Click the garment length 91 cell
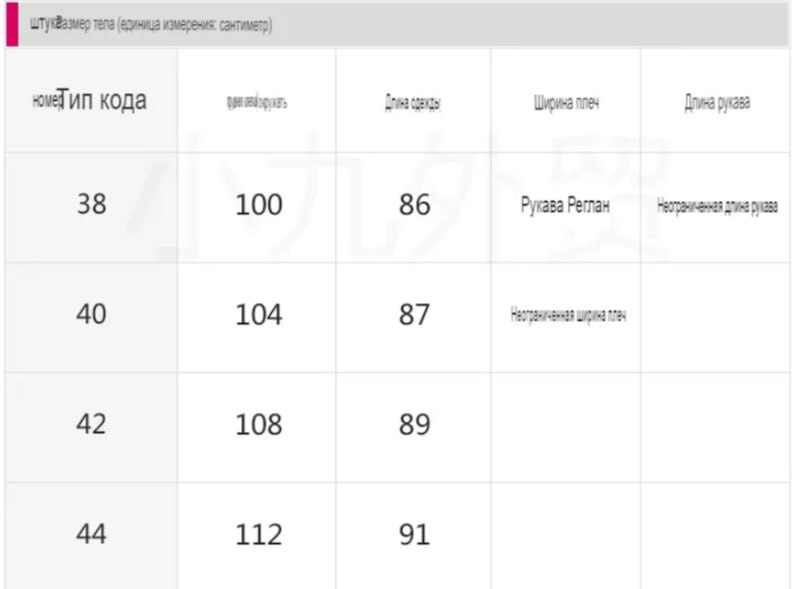The image size is (792, 589). pyautogui.click(x=413, y=535)
